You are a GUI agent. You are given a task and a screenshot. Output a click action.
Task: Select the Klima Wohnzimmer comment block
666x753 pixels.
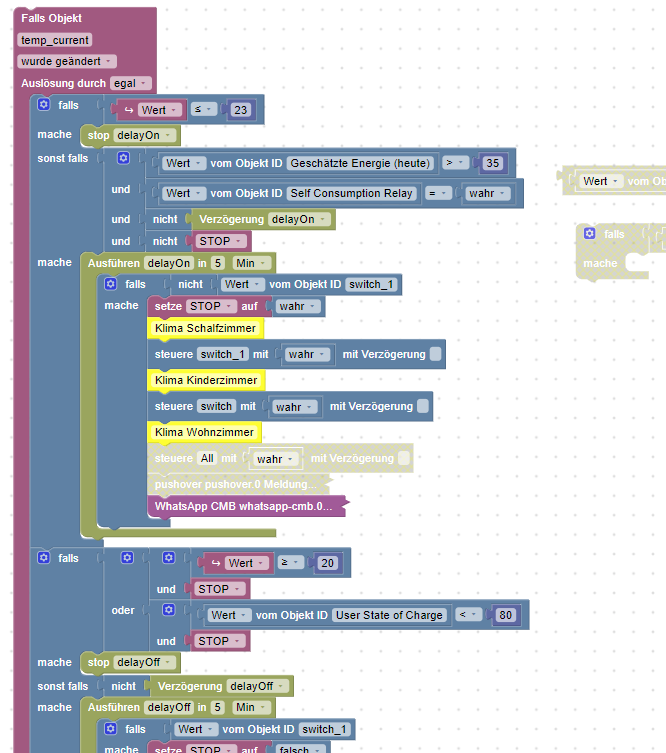pos(205,432)
